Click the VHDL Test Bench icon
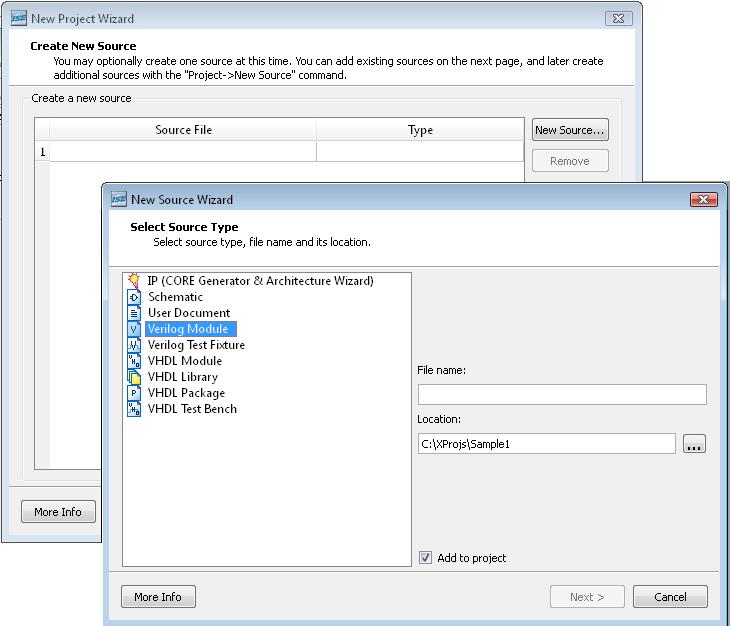730x626 pixels. (x=134, y=409)
